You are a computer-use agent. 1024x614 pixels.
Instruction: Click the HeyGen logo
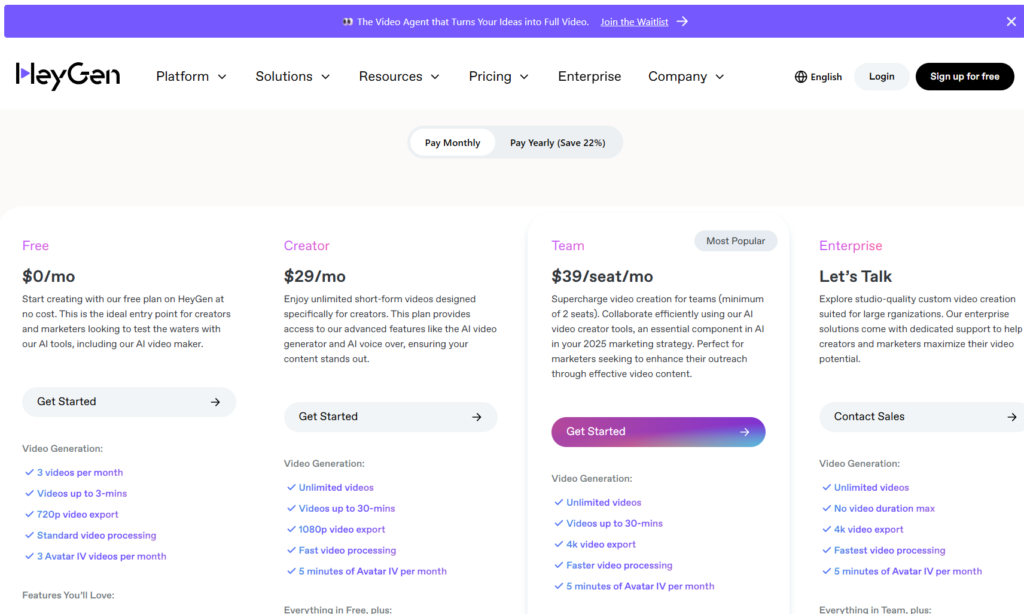tap(67, 75)
